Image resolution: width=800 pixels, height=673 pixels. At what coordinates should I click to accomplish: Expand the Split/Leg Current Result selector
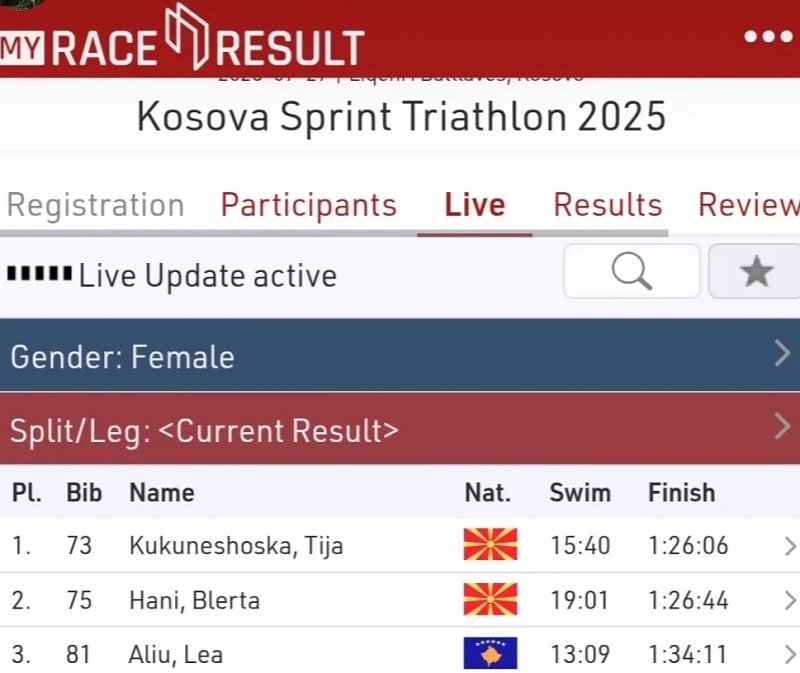click(400, 429)
